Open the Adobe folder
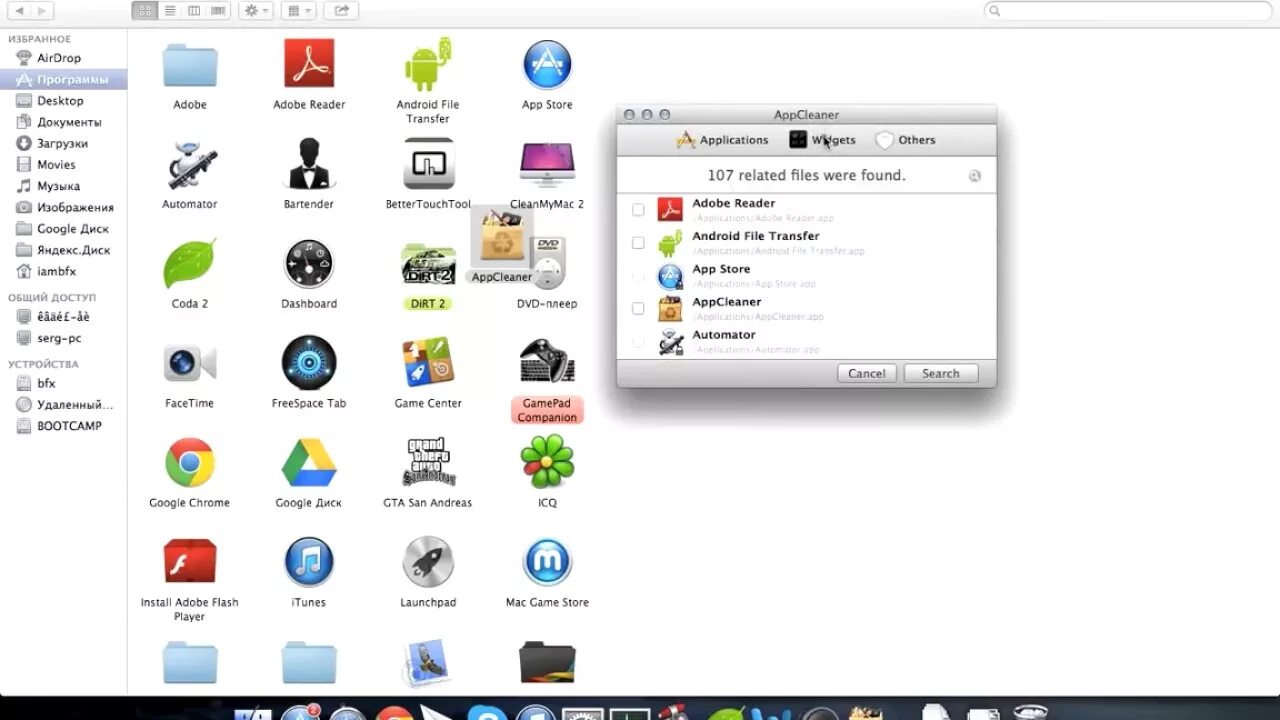Viewport: 1280px width, 720px height. [190, 64]
